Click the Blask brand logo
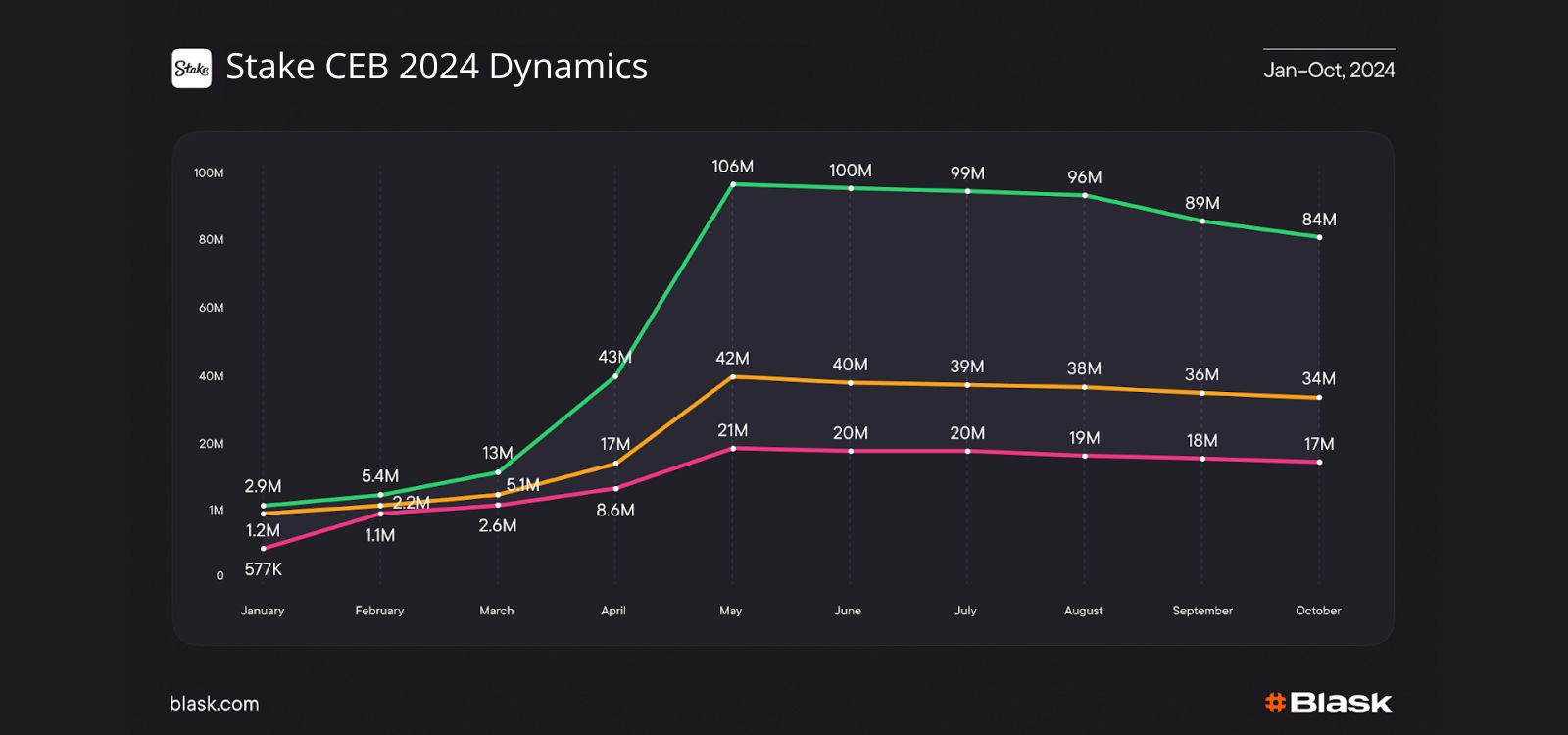 coord(1328,703)
